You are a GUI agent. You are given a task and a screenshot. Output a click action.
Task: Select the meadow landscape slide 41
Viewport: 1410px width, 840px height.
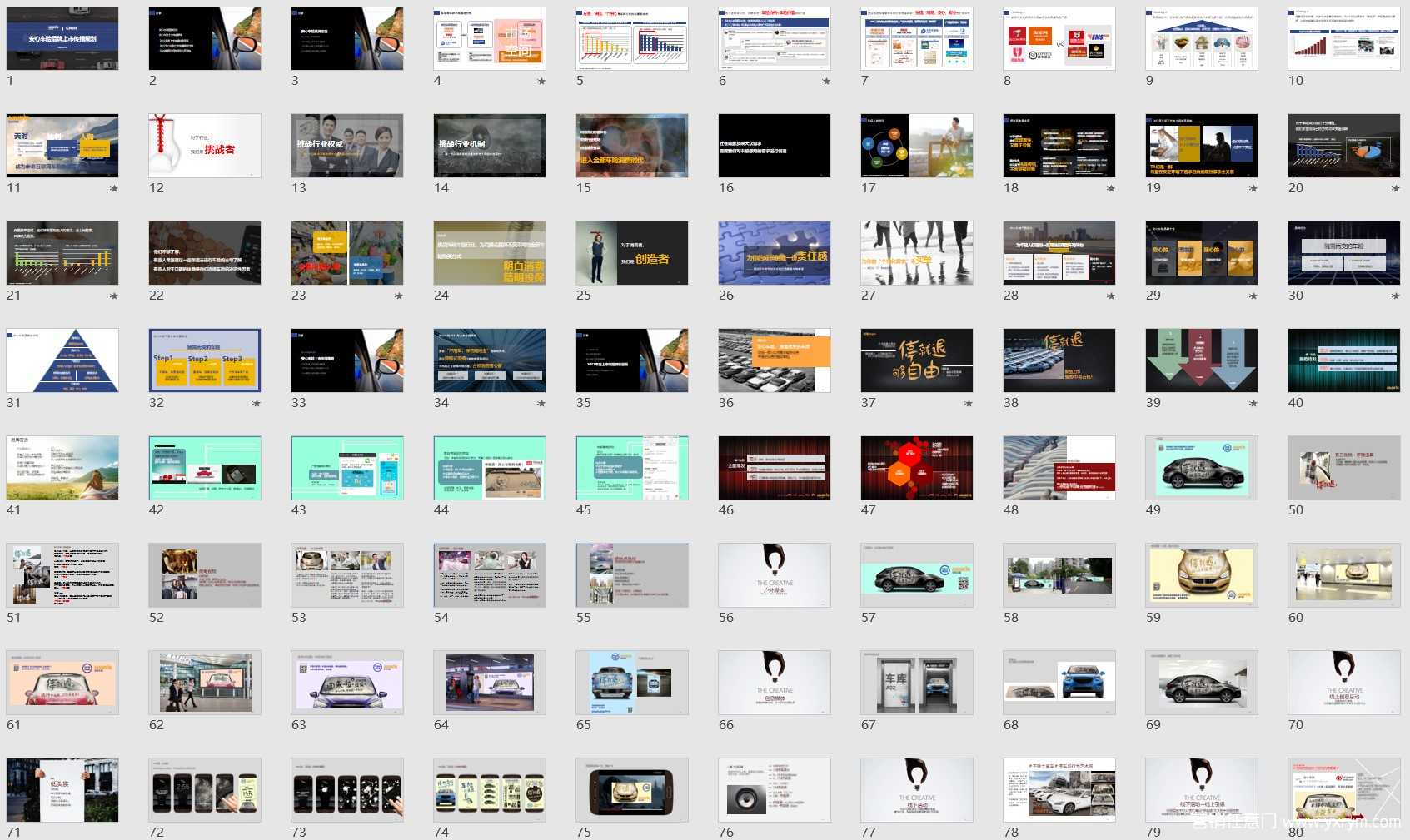(62, 468)
